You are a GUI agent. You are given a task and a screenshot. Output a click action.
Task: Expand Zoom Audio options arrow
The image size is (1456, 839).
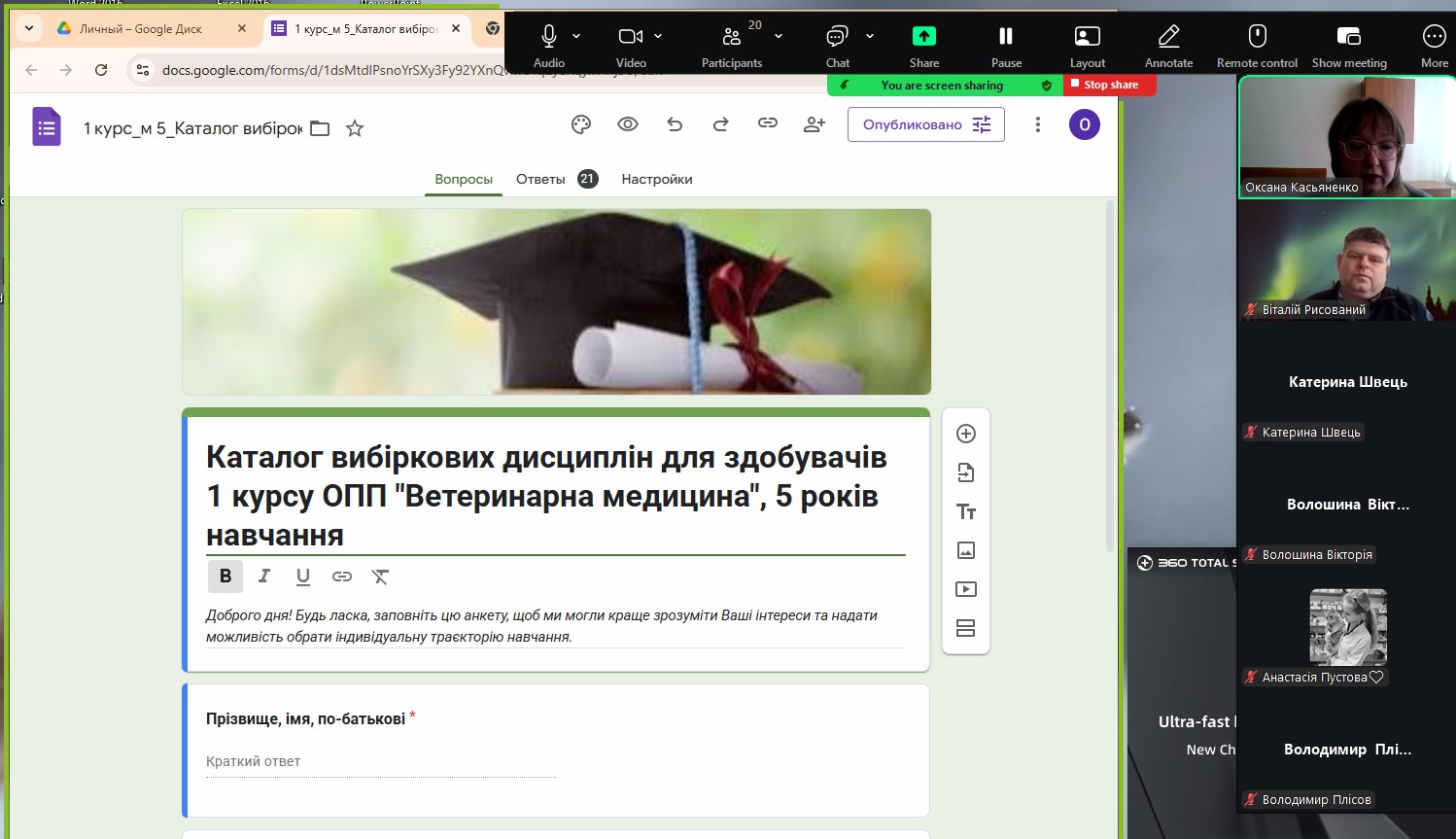576,36
